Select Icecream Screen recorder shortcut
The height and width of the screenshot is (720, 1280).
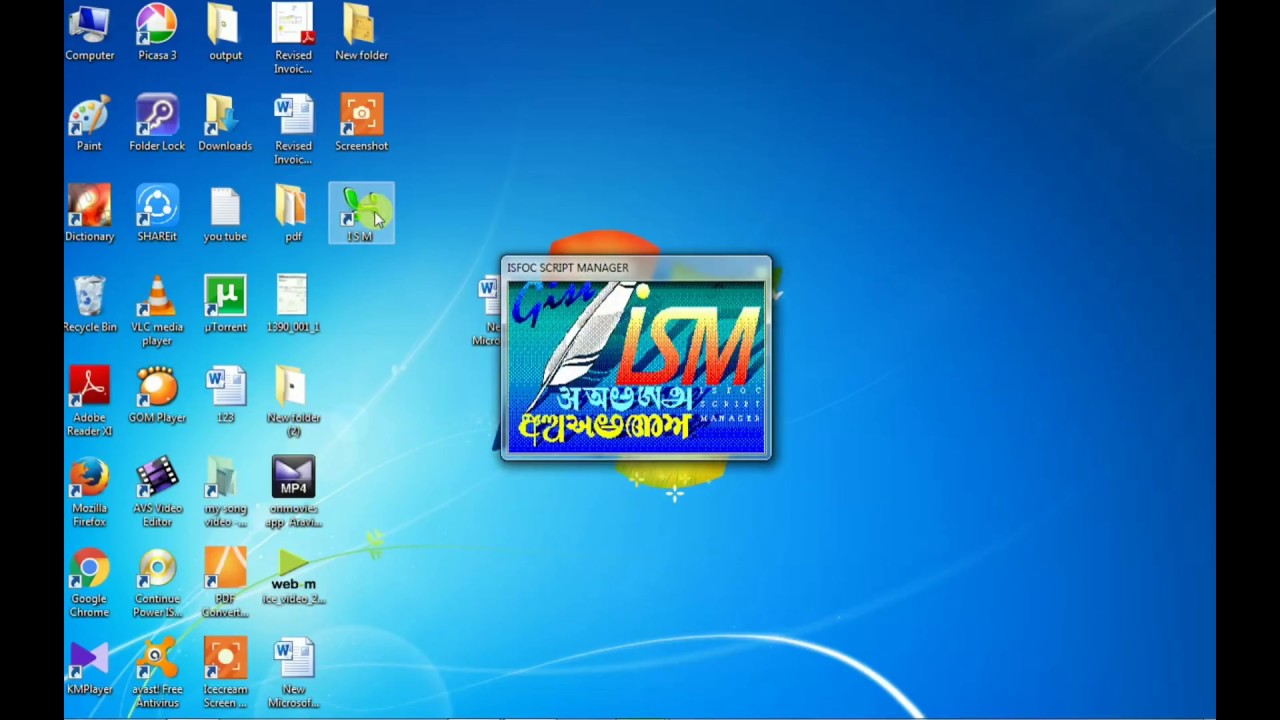225,674
